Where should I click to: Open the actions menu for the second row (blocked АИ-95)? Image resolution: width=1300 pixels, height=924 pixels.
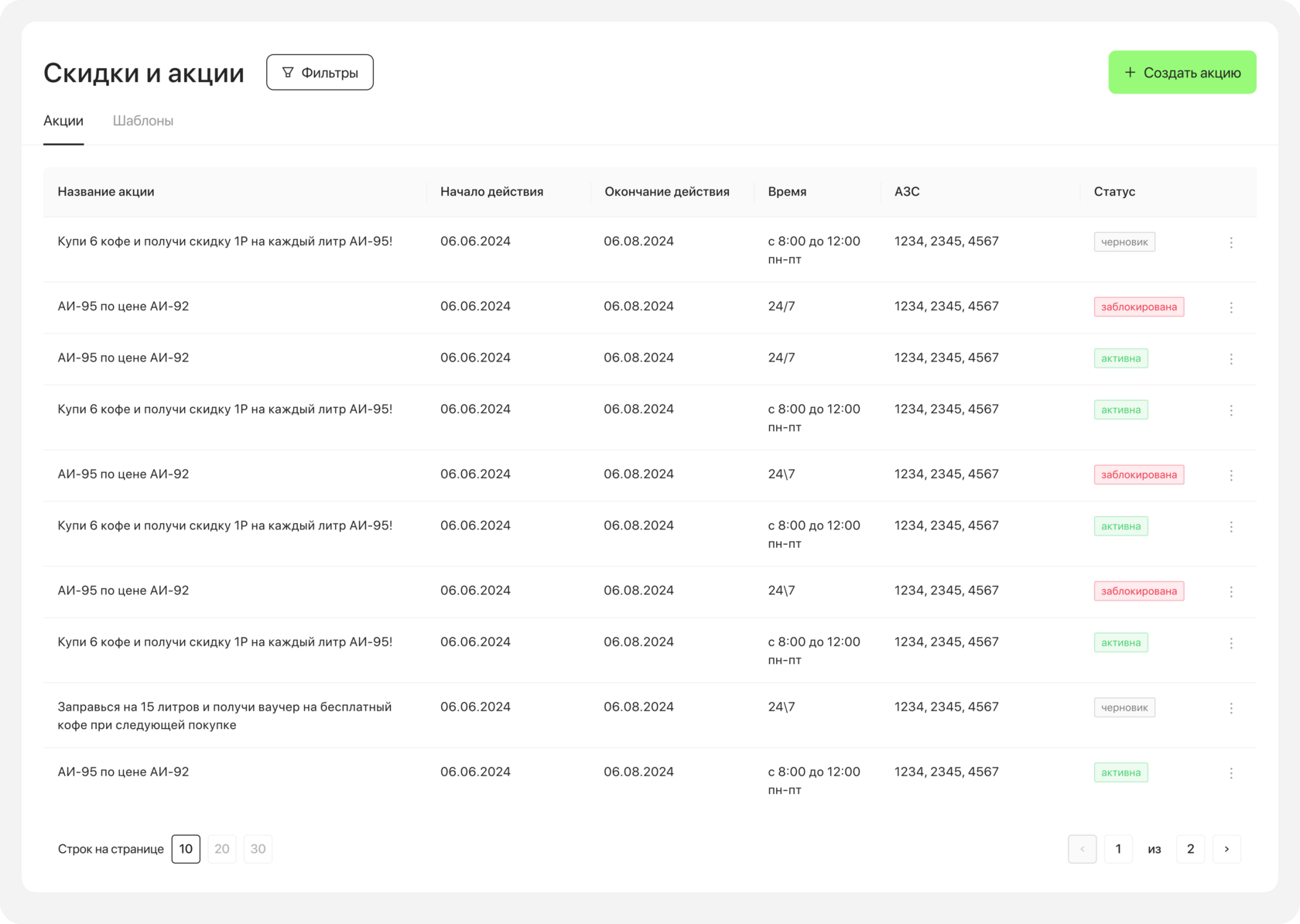[1231, 307]
